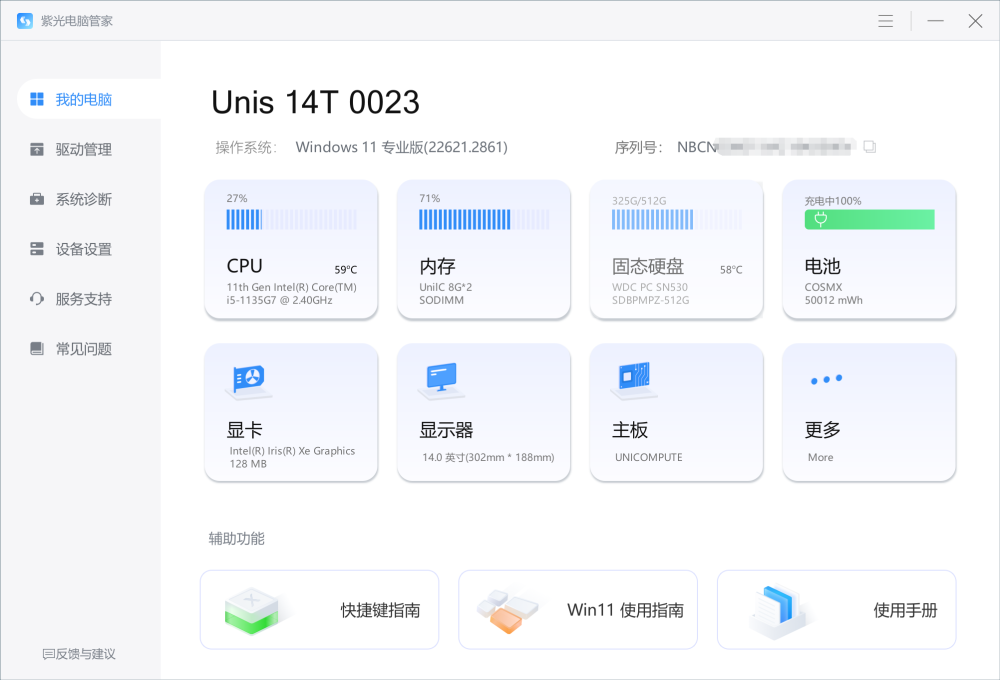Open the 快捷键指南 button

[x=320, y=610]
